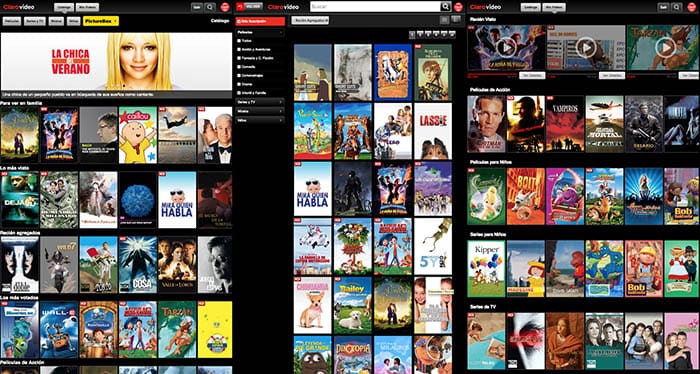
Task: Click red Claro circle logo in middle panel
Action: (458, 7)
